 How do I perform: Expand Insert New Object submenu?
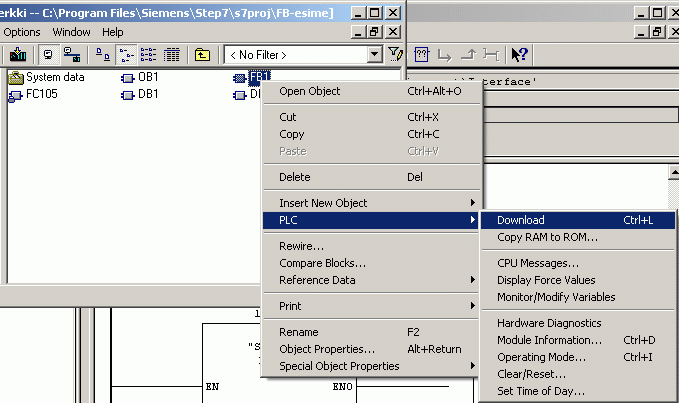click(x=371, y=203)
